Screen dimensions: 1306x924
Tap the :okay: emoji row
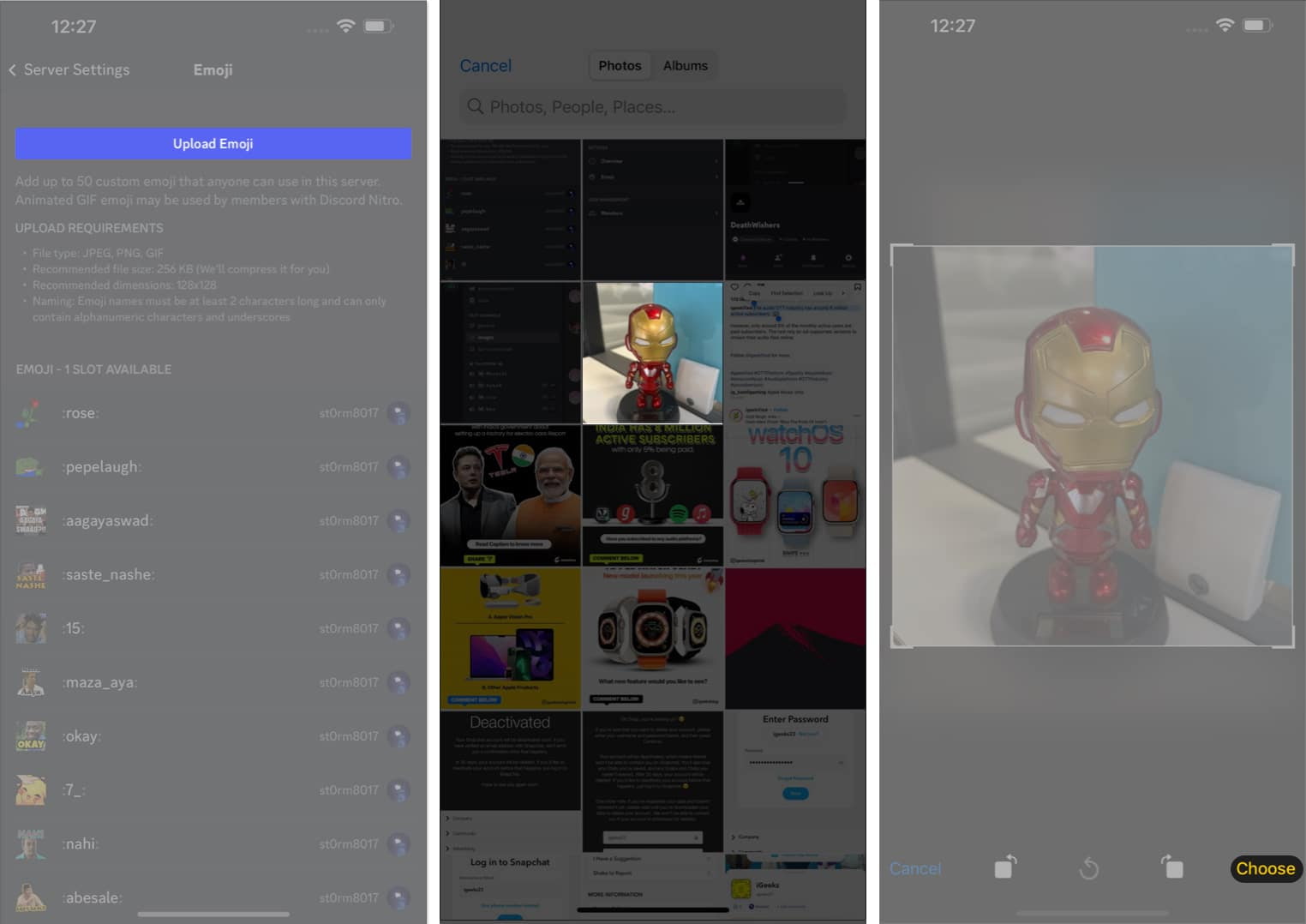tap(213, 736)
